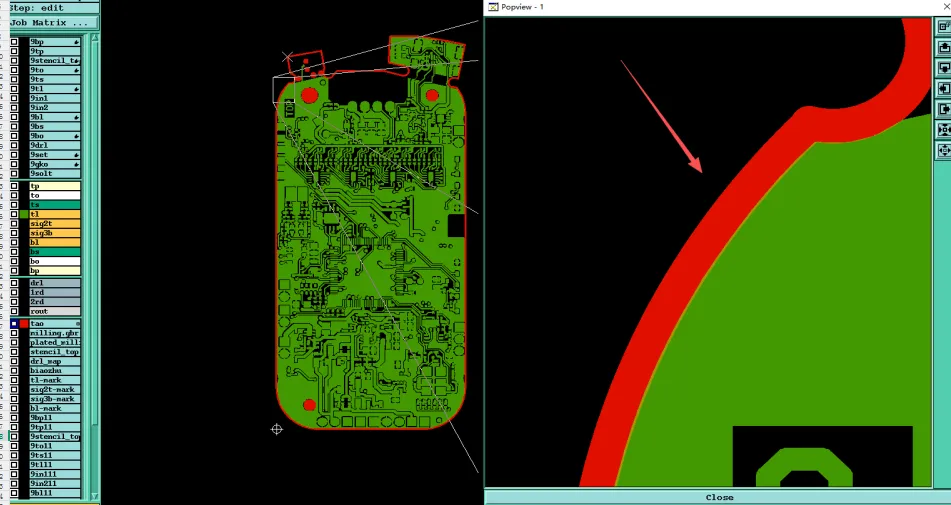Click the arrow marker on 9bo row
The height and width of the screenshot is (505, 951).
(x=76, y=136)
